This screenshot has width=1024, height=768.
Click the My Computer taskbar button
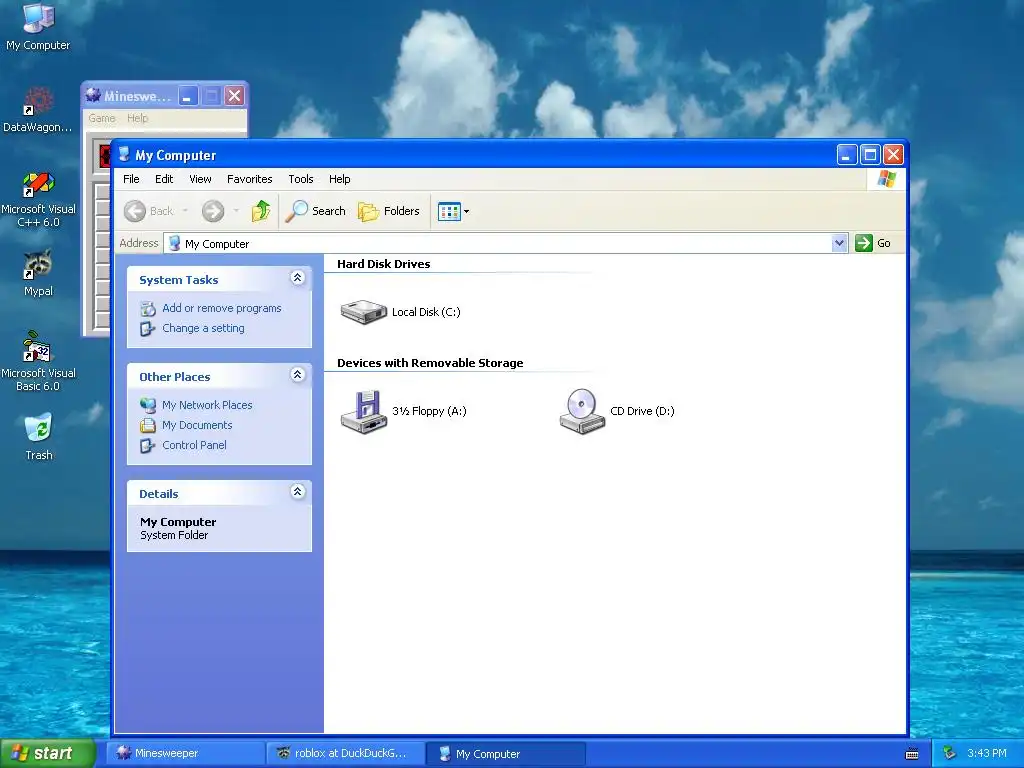(505, 754)
